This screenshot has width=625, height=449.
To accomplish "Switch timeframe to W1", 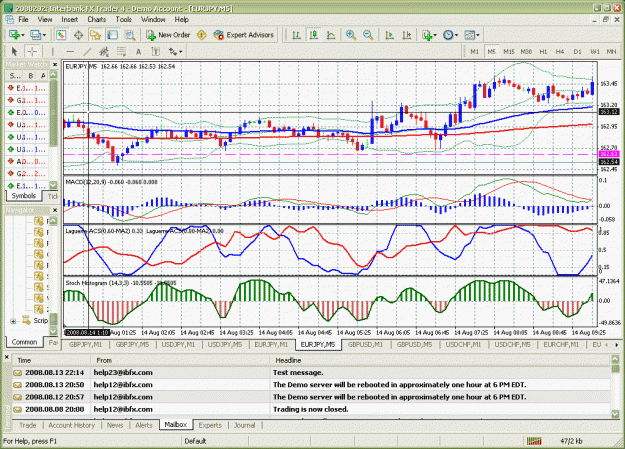I will click(x=595, y=51).
